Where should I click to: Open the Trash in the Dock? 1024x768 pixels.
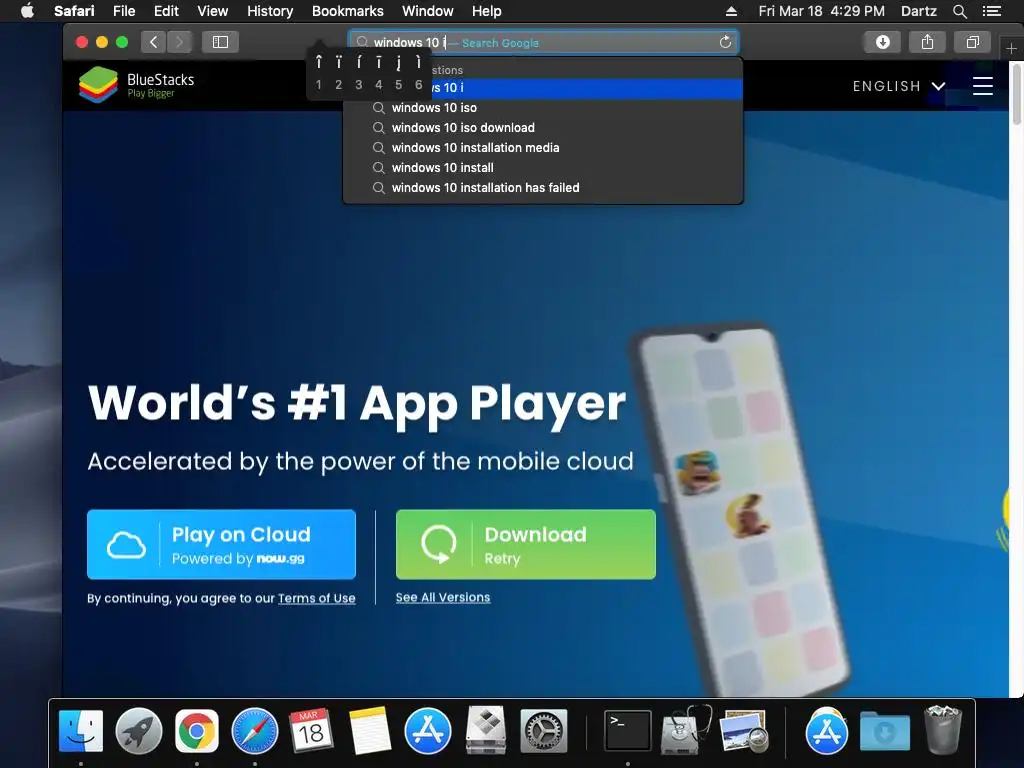click(942, 730)
